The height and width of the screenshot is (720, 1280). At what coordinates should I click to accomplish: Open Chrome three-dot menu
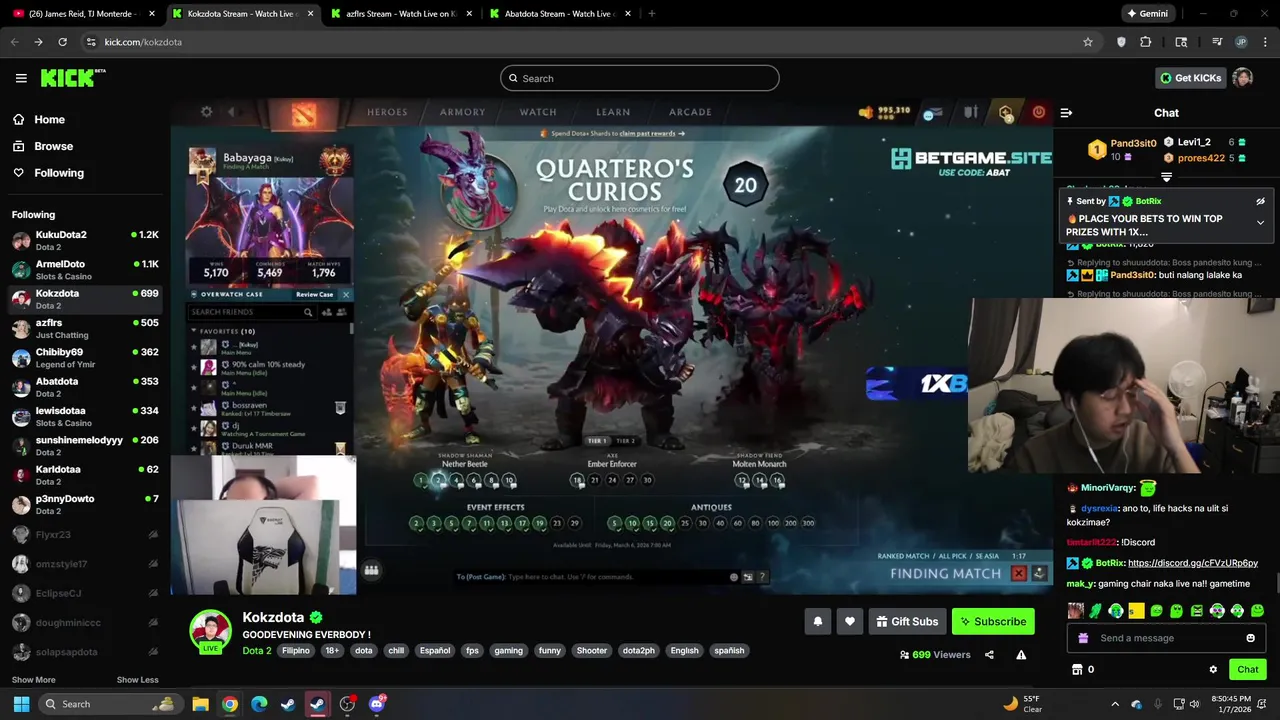[1265, 42]
